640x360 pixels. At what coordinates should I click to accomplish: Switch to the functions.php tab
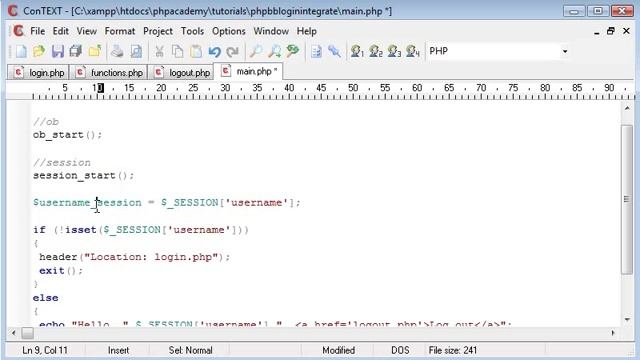pyautogui.click(x=109, y=73)
